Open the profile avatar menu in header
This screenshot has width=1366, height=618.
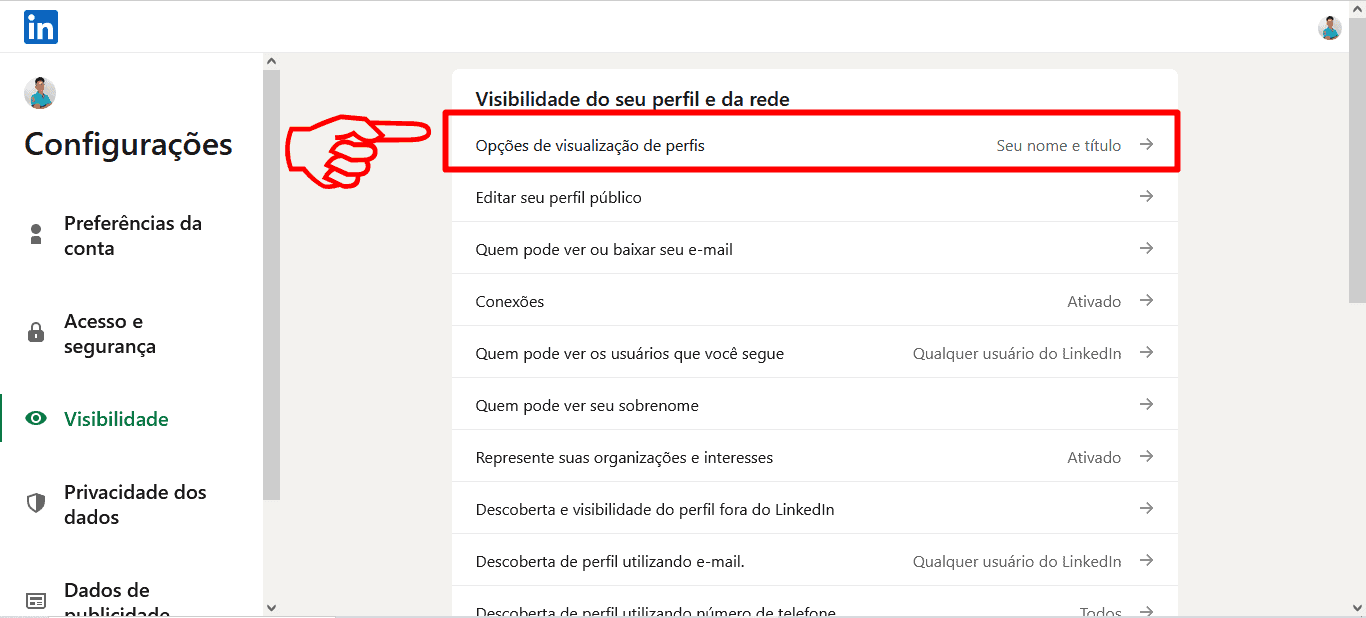(1329, 28)
